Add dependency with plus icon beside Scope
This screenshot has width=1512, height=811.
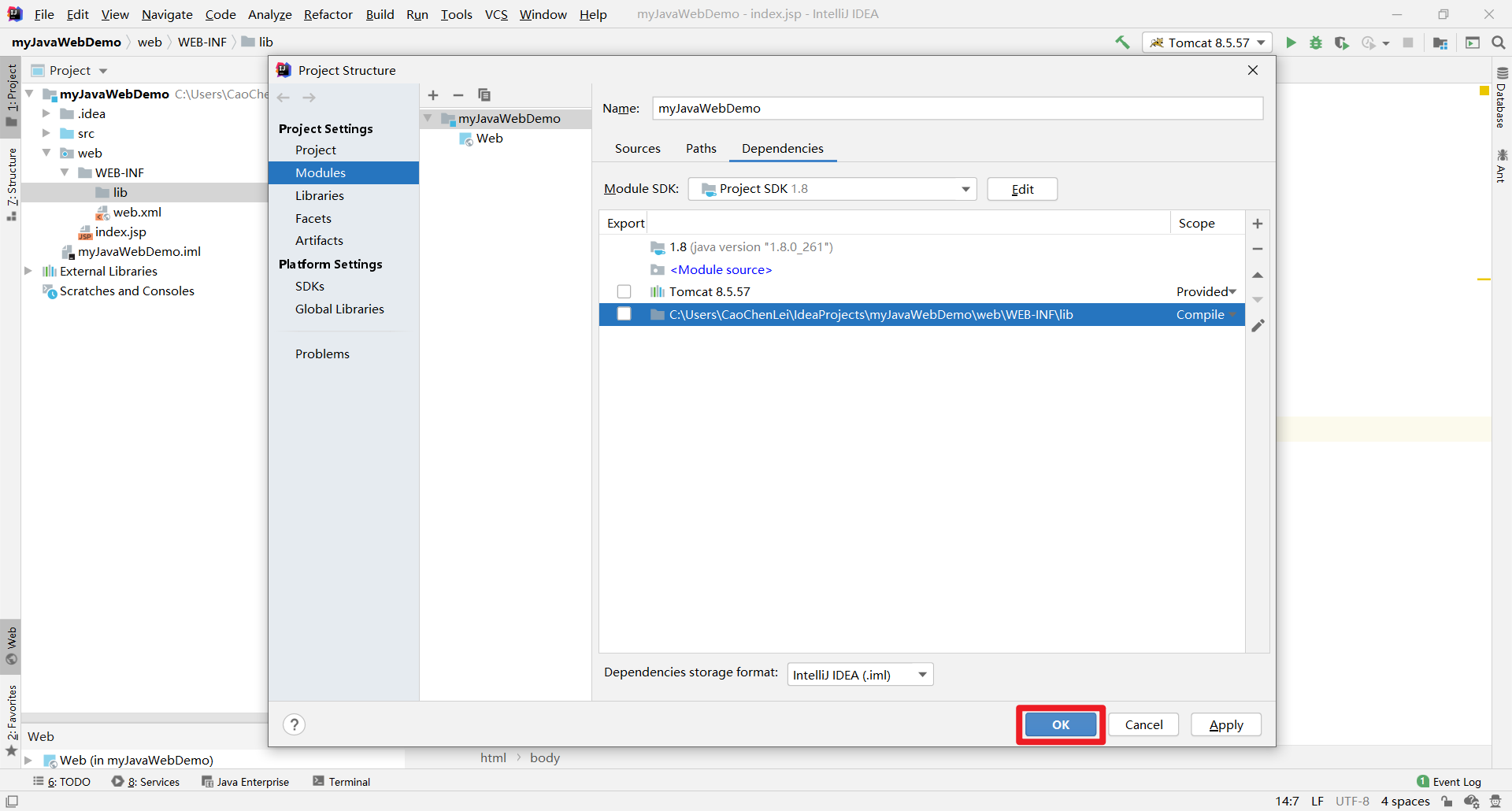[1258, 224]
